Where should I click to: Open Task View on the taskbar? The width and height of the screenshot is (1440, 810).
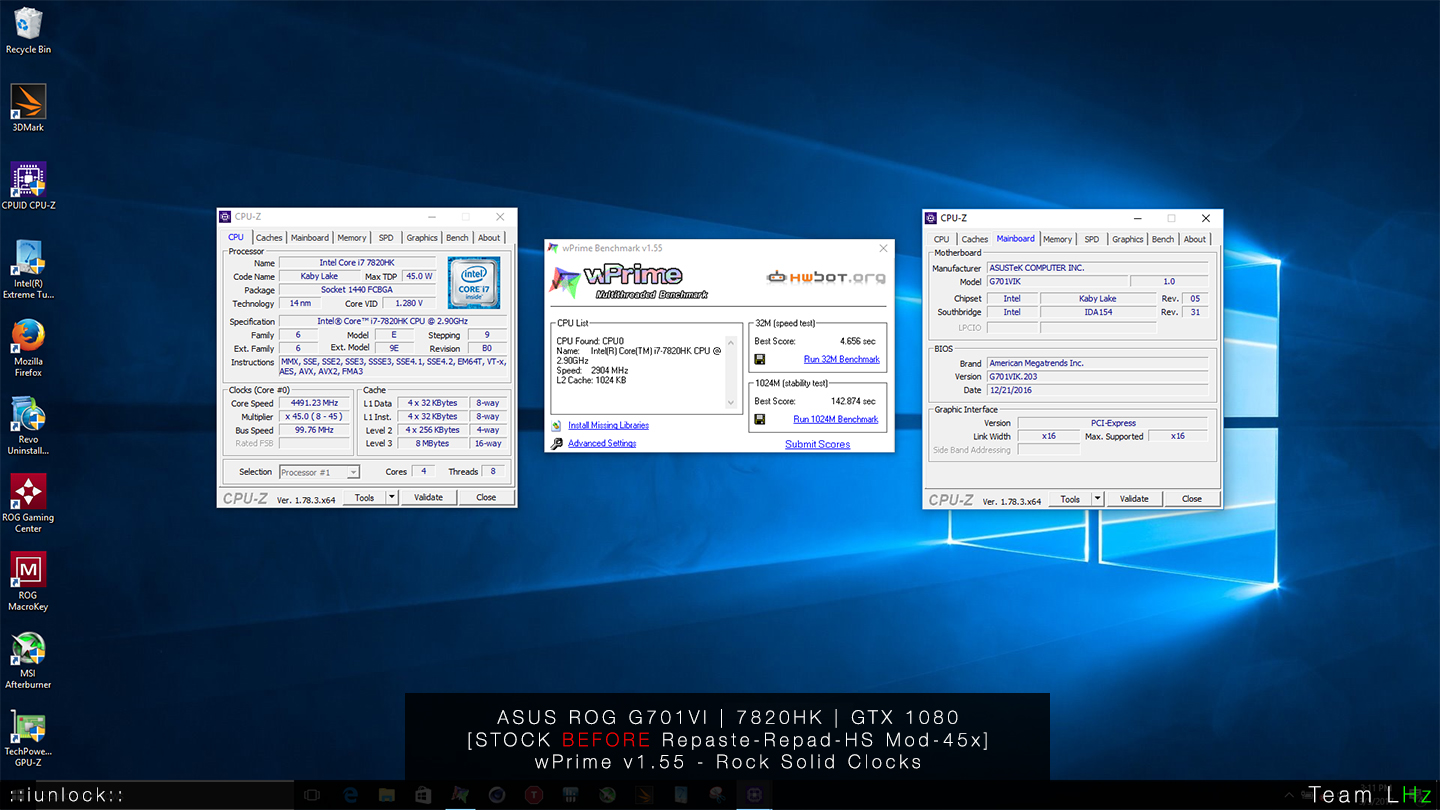(311, 795)
